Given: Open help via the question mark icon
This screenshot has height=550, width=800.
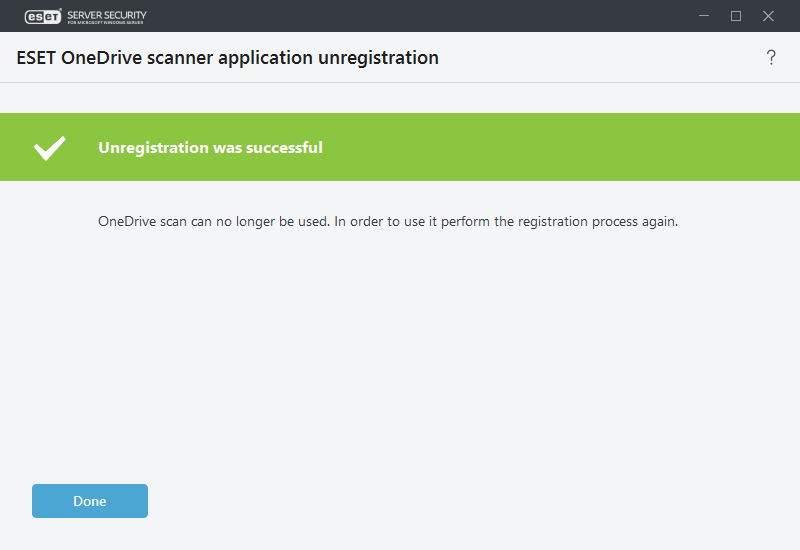Looking at the screenshot, I should pyautogui.click(x=771, y=58).
